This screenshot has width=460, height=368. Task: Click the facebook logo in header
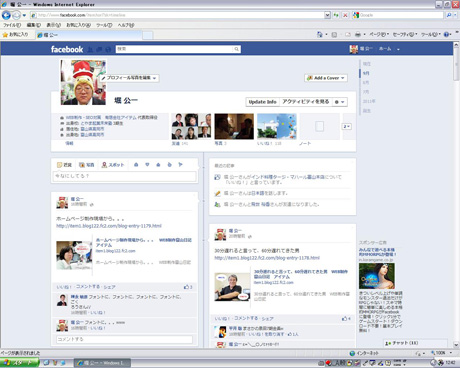pyautogui.click(x=67, y=49)
